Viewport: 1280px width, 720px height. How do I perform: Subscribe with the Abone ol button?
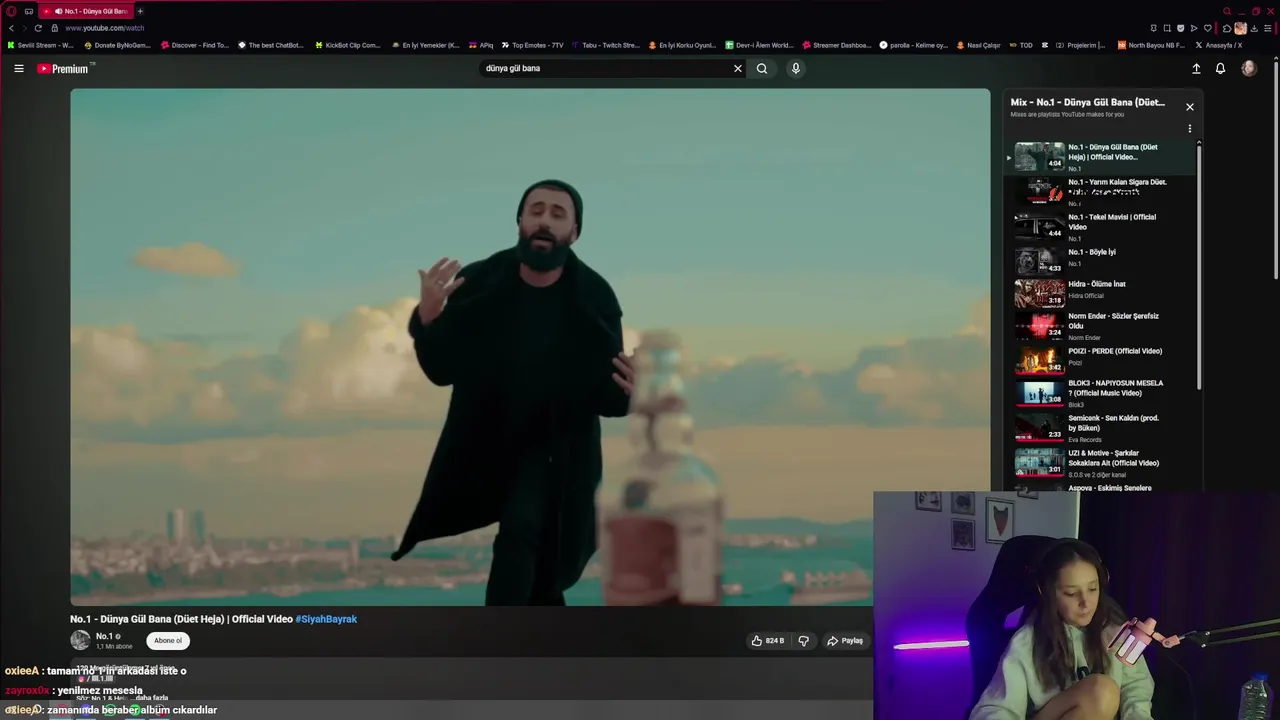pyautogui.click(x=168, y=641)
